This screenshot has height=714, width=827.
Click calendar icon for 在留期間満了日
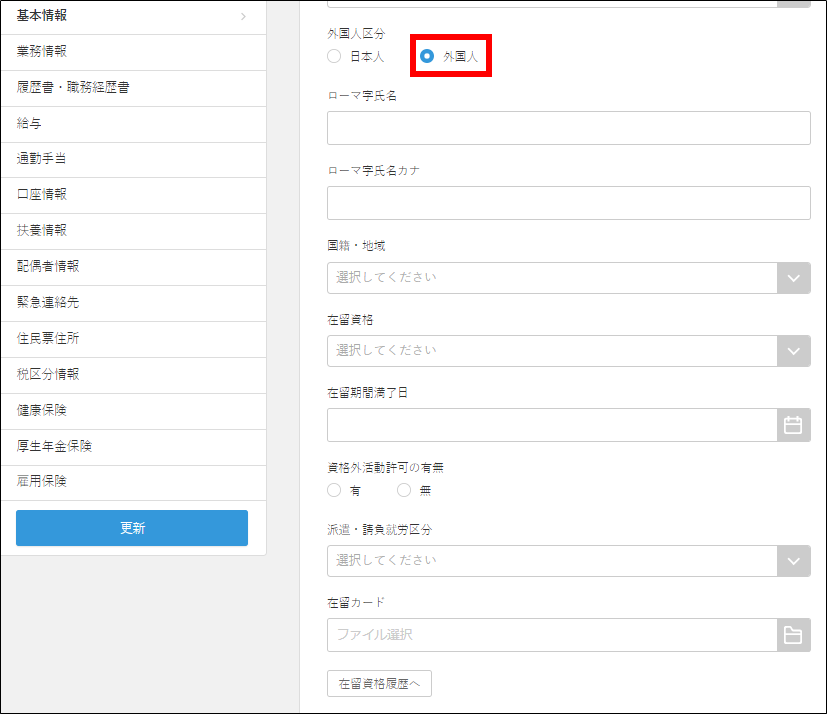pos(793,425)
